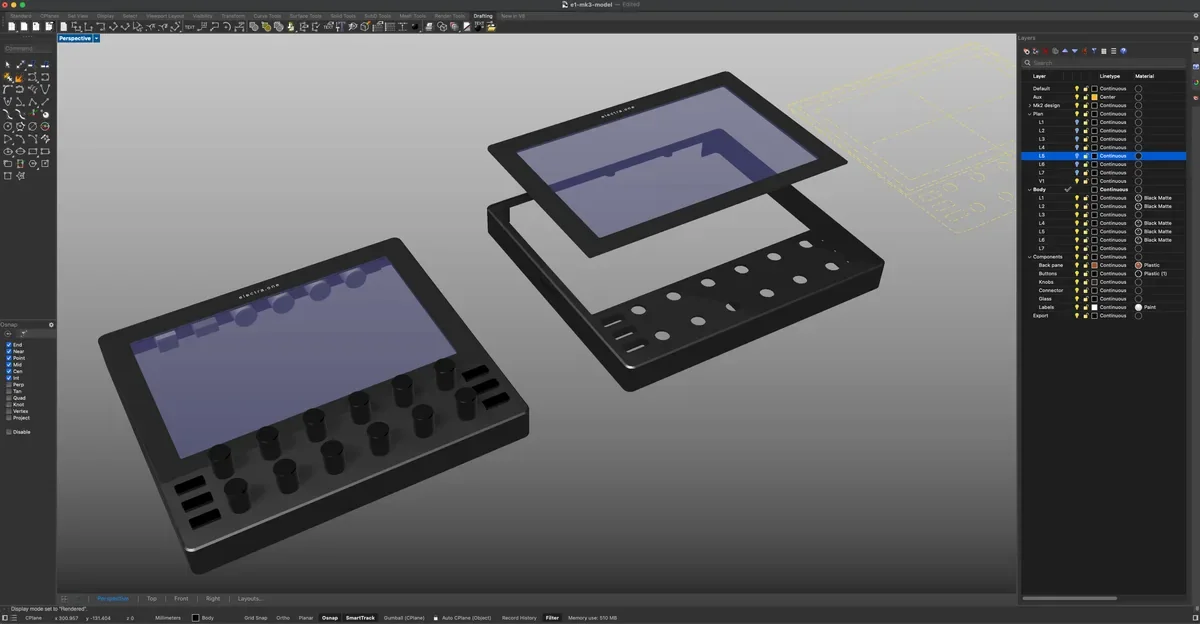Pick the Circle tool in left toolbox
This screenshot has height=624, width=1200.
(x=7, y=126)
